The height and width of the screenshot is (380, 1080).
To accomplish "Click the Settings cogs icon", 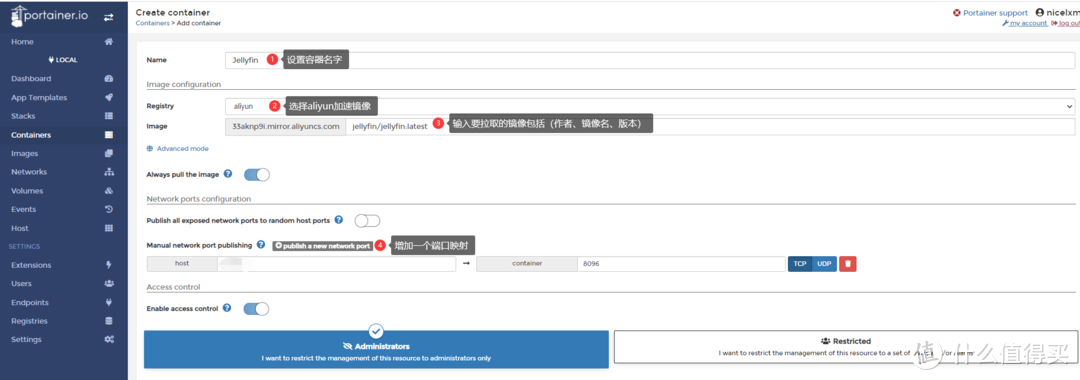I will (109, 339).
